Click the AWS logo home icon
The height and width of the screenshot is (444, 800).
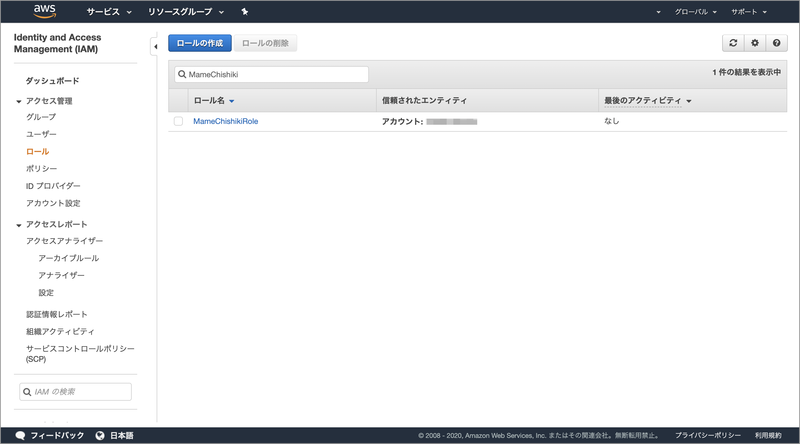[44, 11]
